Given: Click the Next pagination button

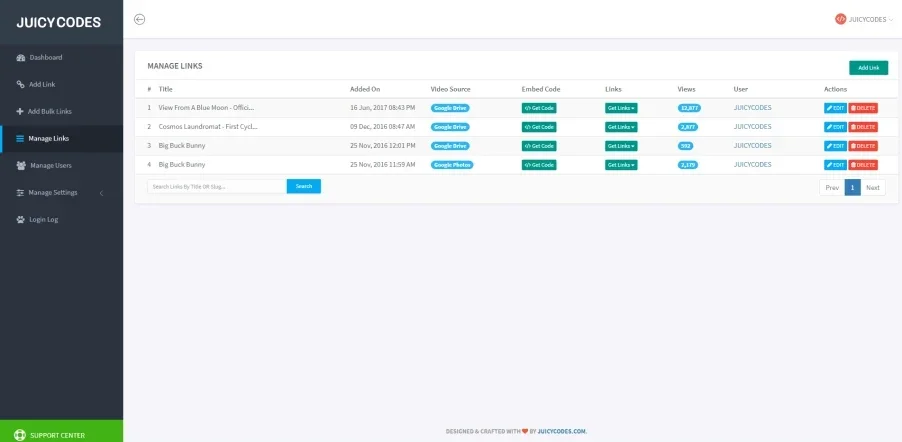Looking at the screenshot, I should (x=873, y=188).
